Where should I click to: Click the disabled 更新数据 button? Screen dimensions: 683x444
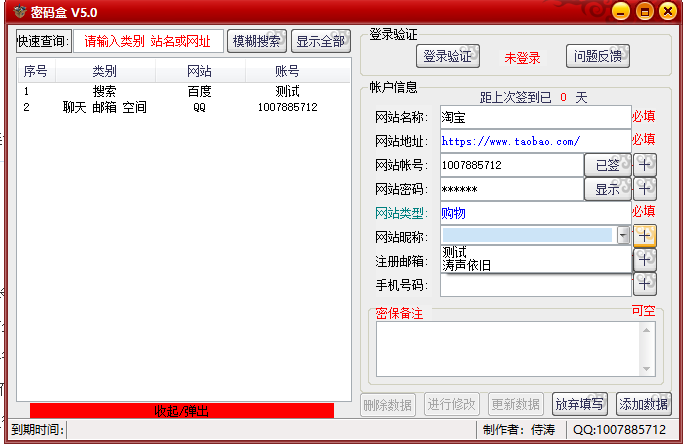tap(516, 404)
